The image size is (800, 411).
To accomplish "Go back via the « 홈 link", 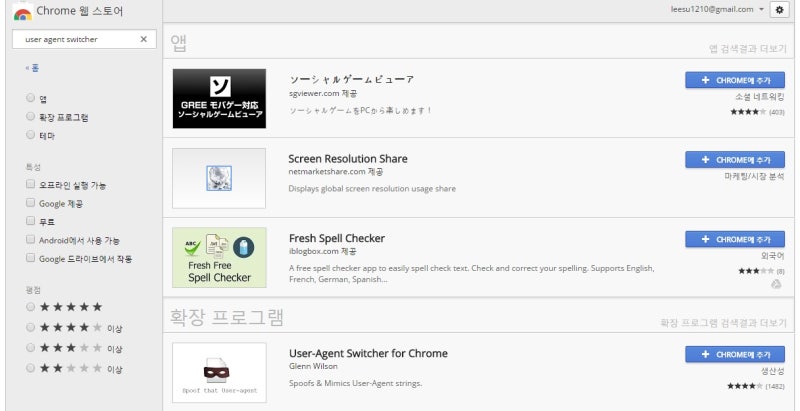I will (x=32, y=68).
